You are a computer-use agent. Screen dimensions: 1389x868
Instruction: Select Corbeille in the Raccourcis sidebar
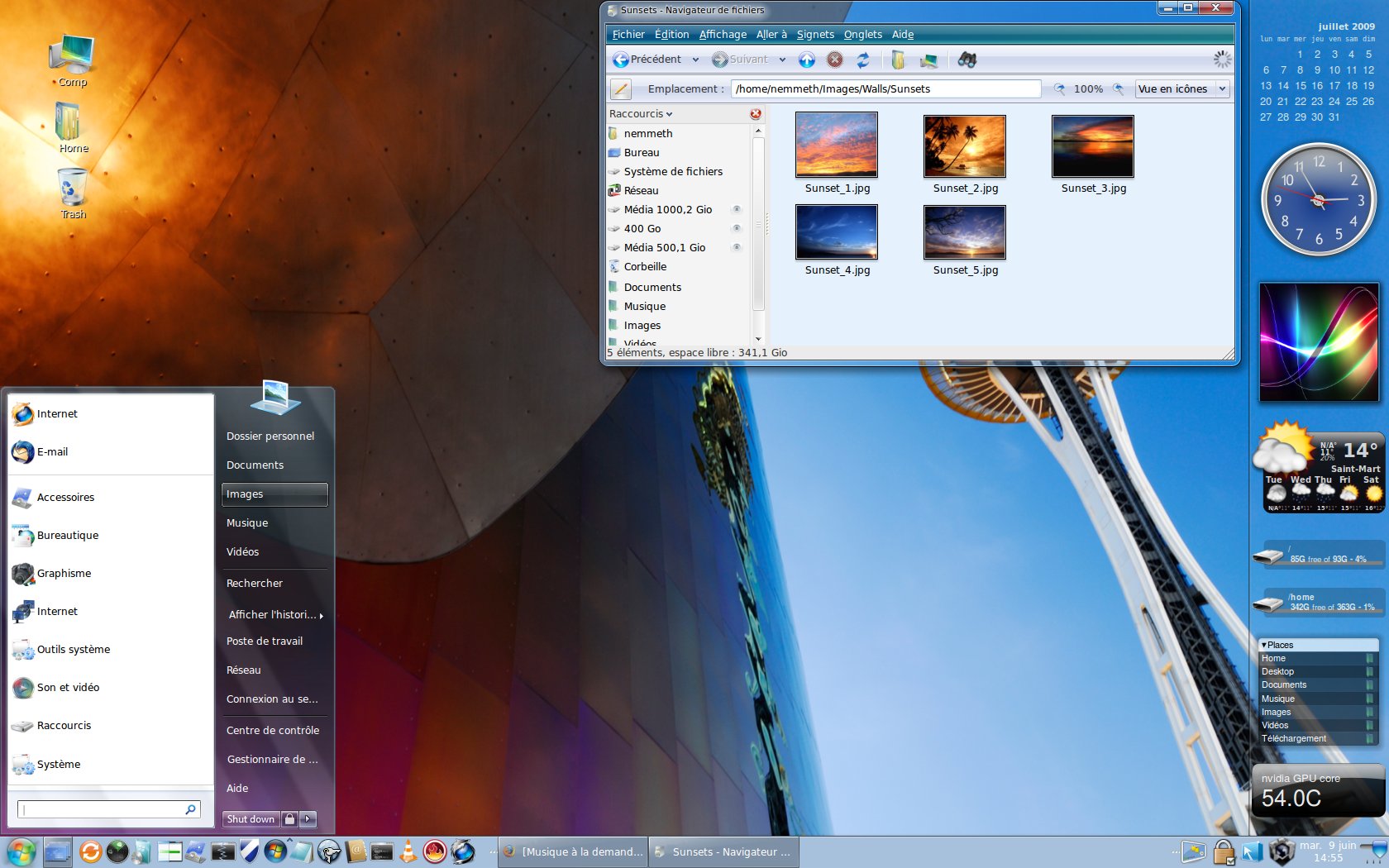click(678, 267)
